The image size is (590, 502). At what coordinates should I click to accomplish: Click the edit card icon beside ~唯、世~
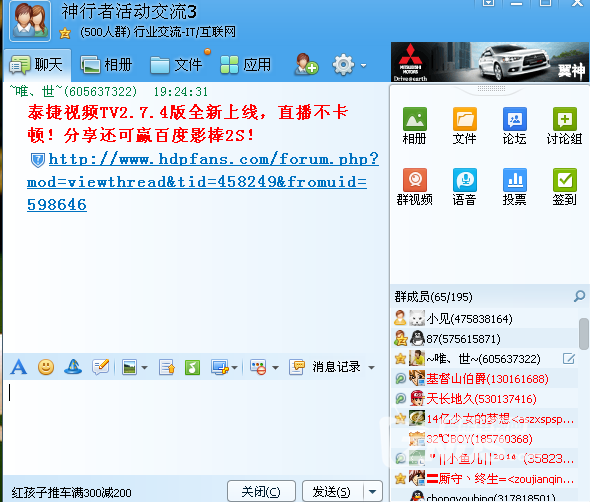(569, 359)
